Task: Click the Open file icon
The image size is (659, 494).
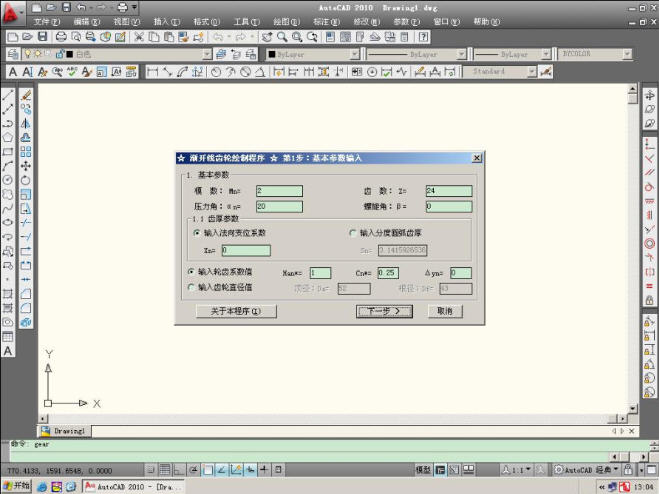Action: [x=28, y=37]
